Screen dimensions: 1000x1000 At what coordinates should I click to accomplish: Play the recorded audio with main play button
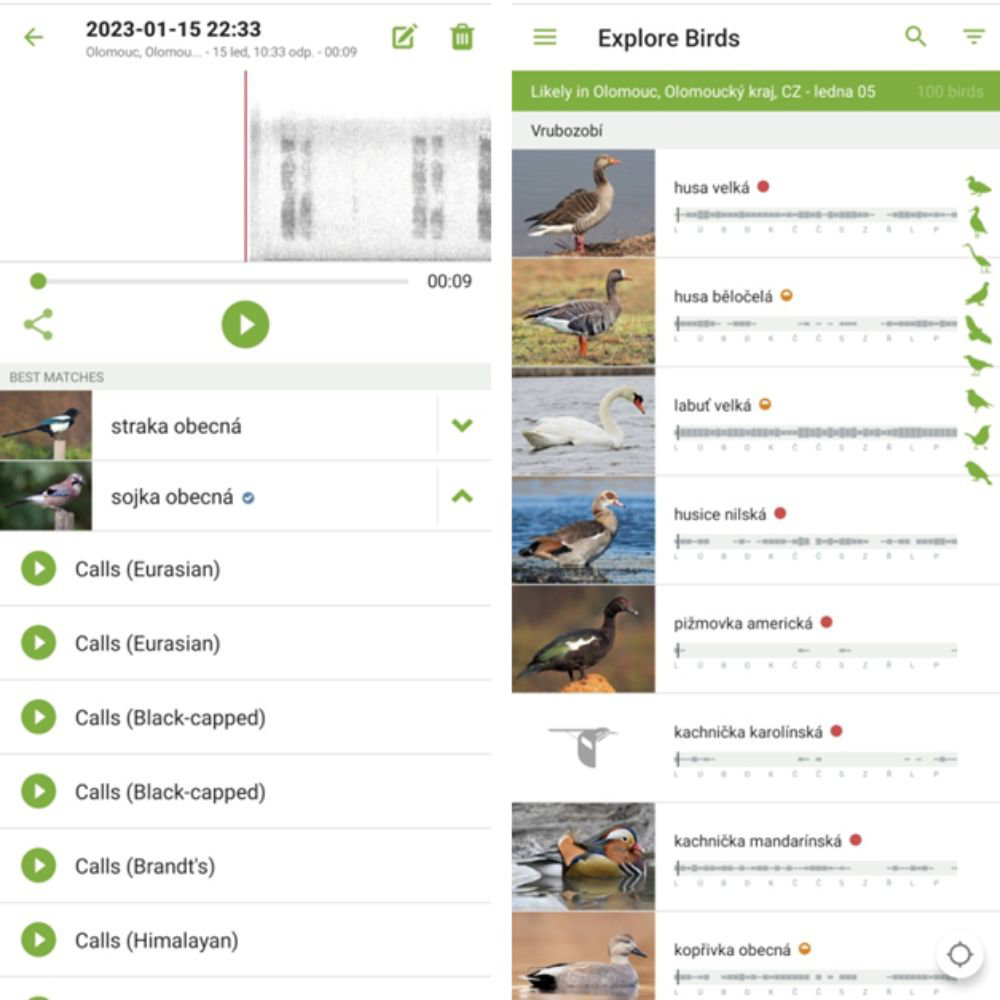pos(246,325)
